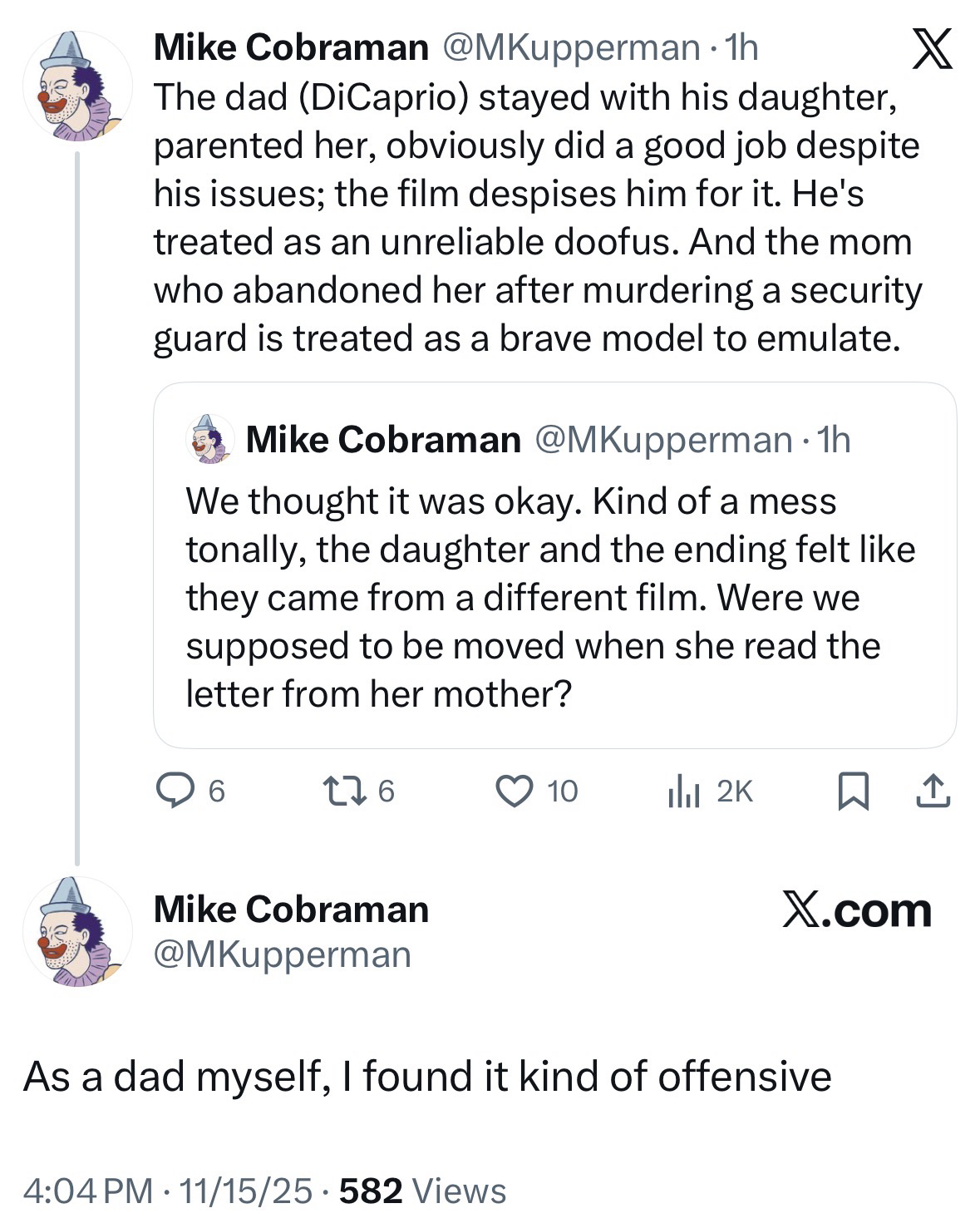Like the tweet with heart icon
Screen dimensions: 980x1228
point(514,791)
